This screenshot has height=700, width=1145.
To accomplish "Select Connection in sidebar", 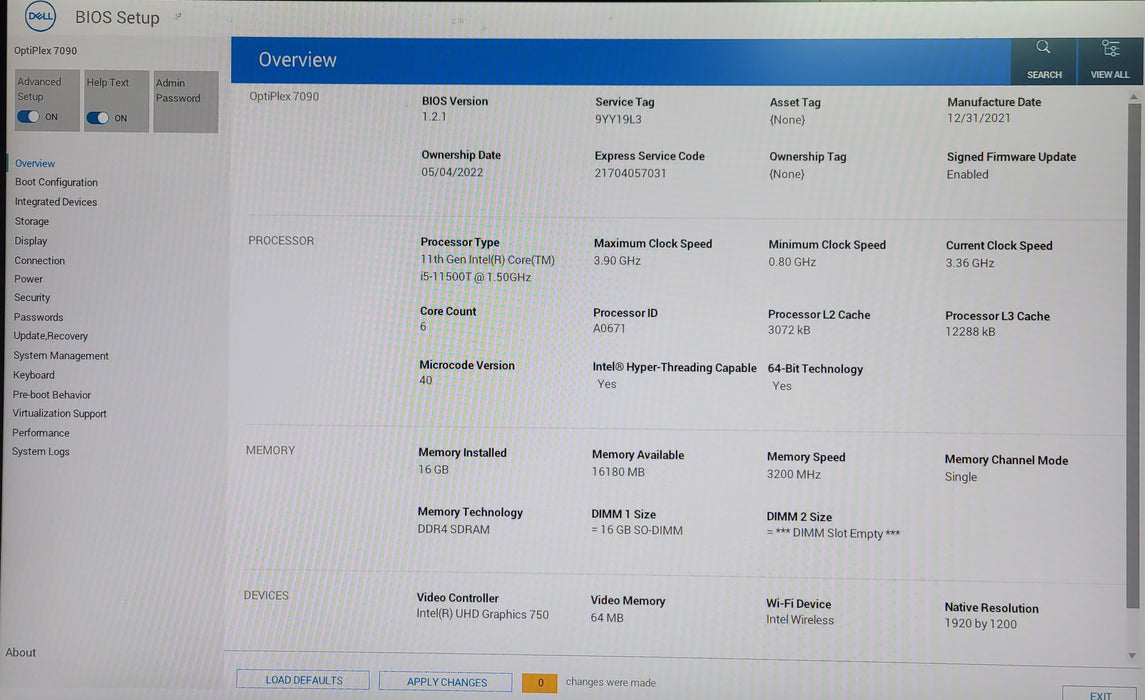I will tap(39, 261).
